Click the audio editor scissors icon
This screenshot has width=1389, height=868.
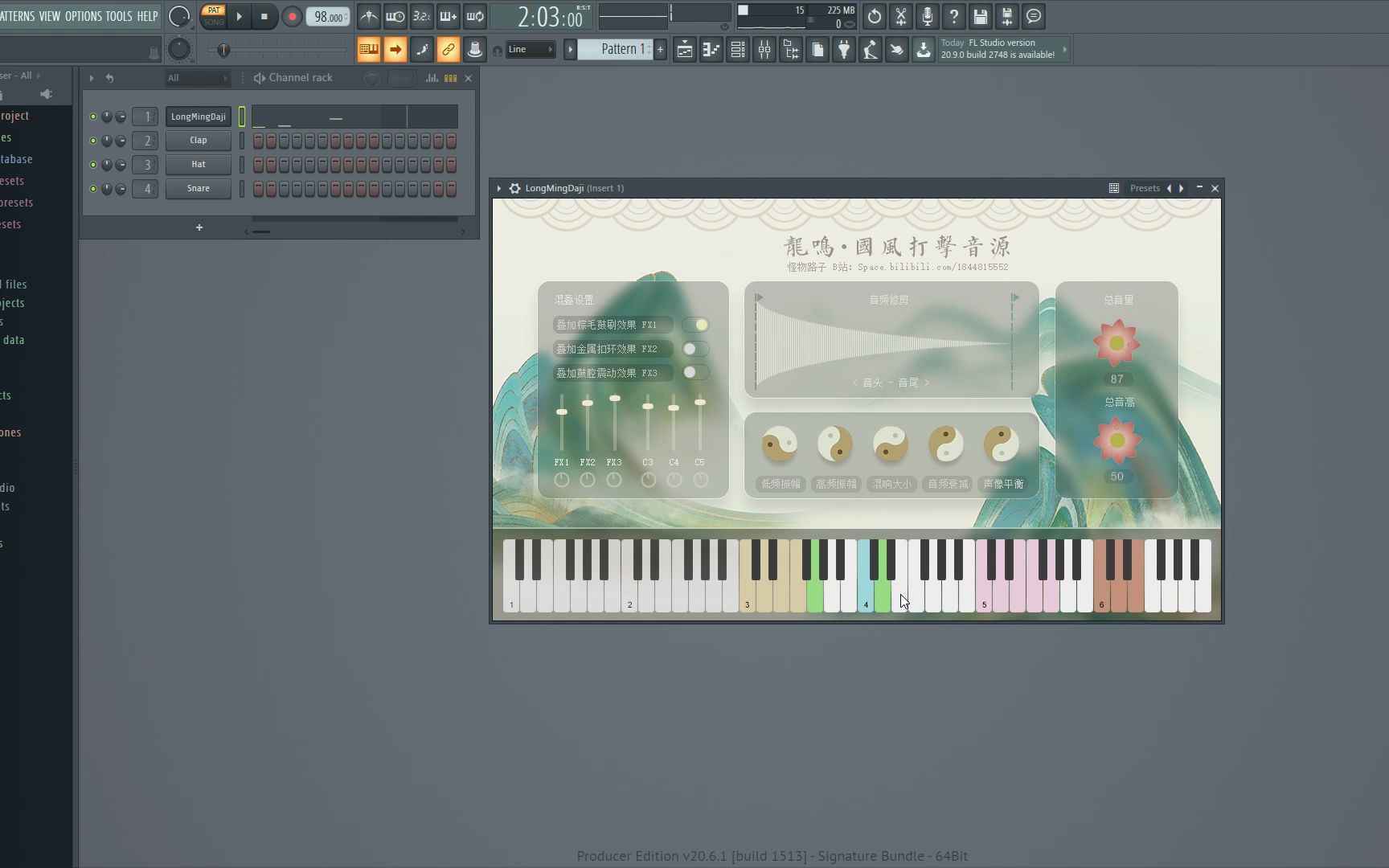(901, 16)
